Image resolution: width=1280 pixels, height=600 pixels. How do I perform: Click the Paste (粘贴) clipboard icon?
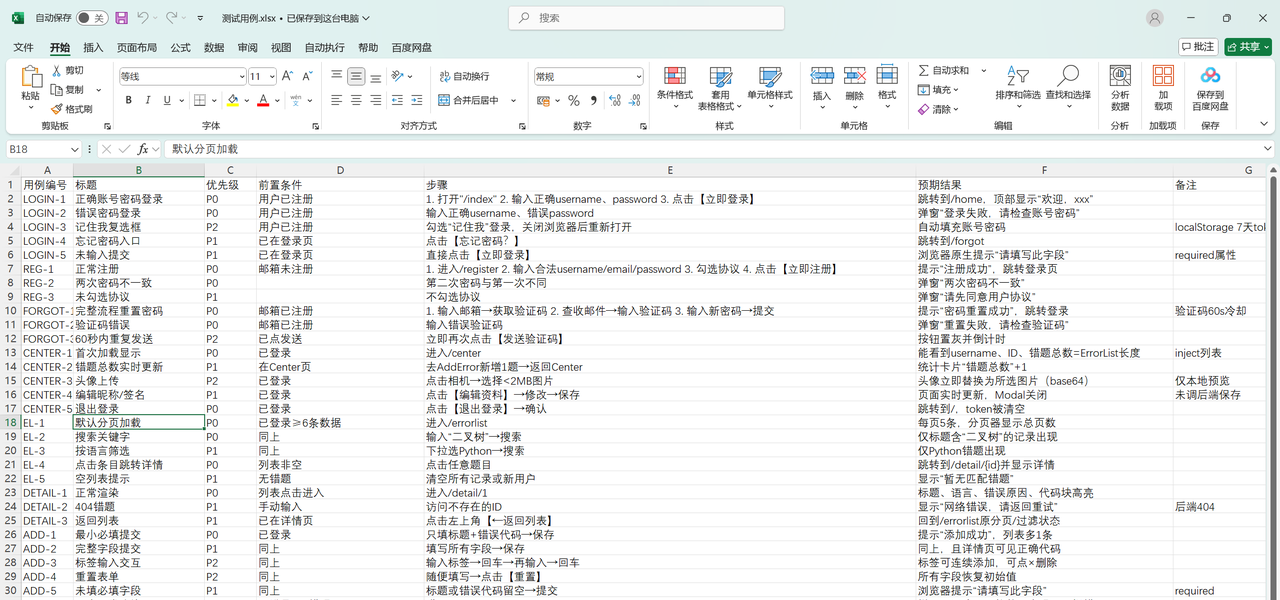[x=31, y=76]
